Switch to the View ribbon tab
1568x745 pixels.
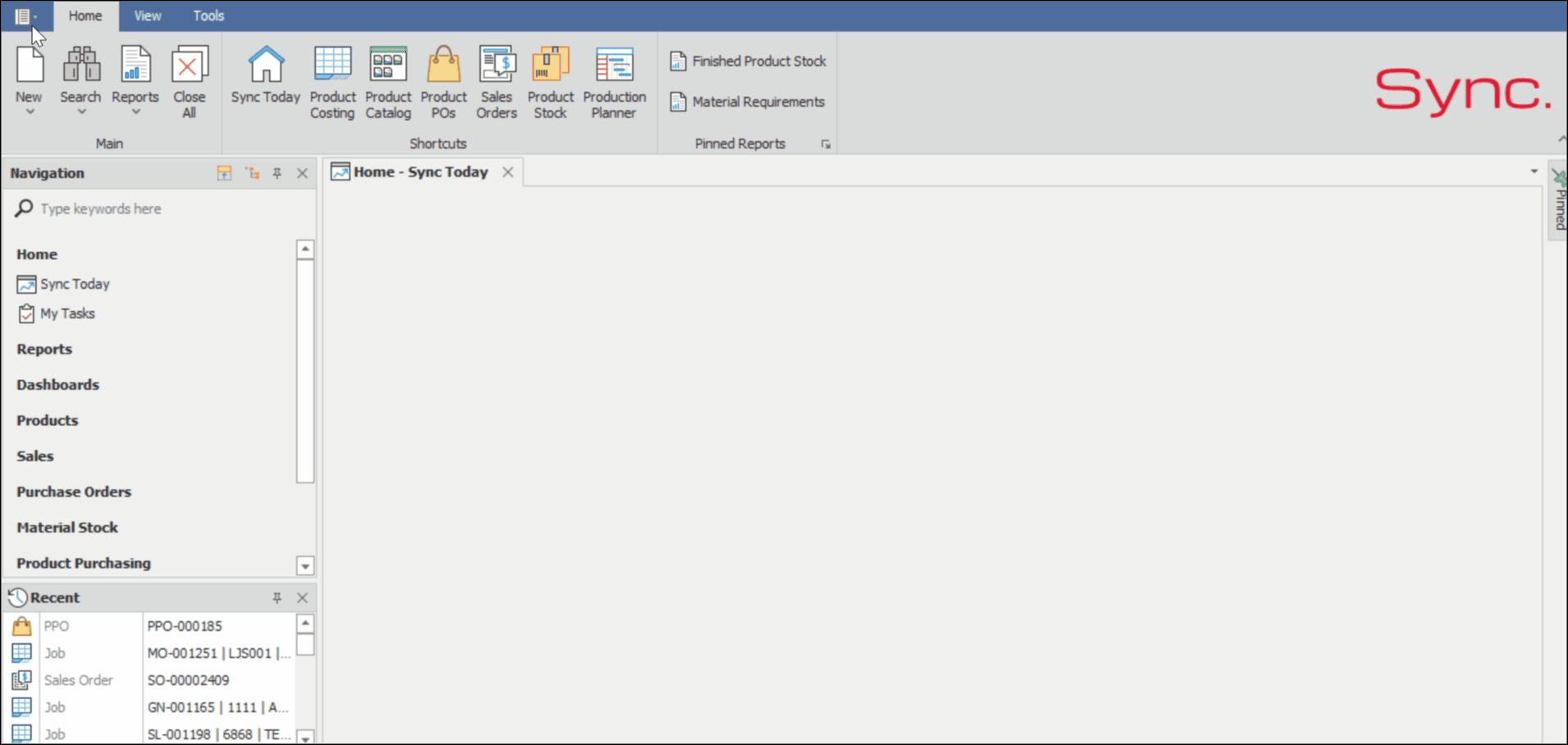148,16
